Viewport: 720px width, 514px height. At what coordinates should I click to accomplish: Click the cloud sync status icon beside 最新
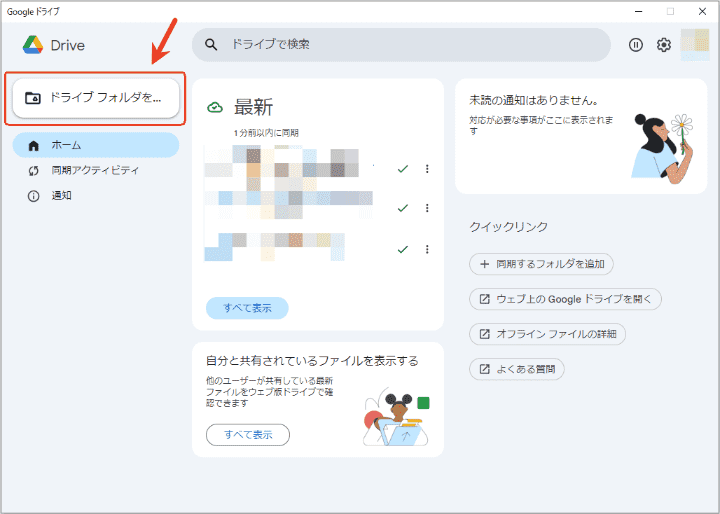[215, 108]
